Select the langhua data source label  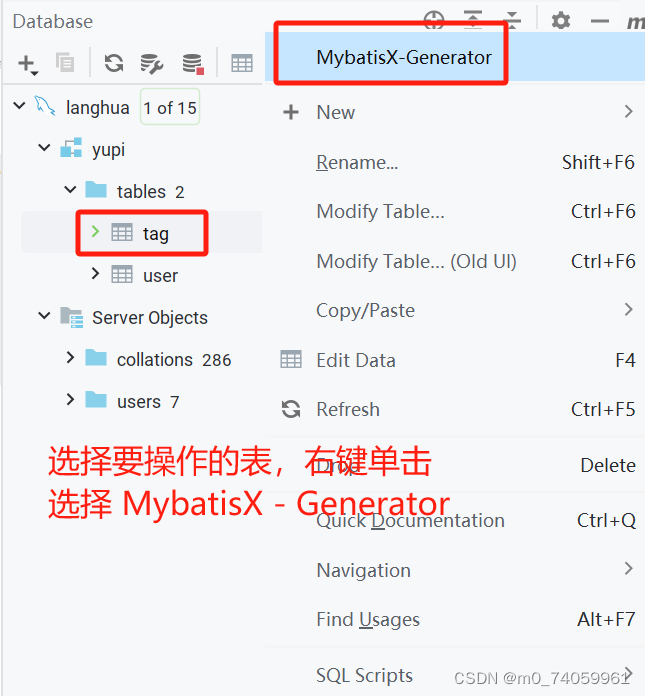[98, 108]
